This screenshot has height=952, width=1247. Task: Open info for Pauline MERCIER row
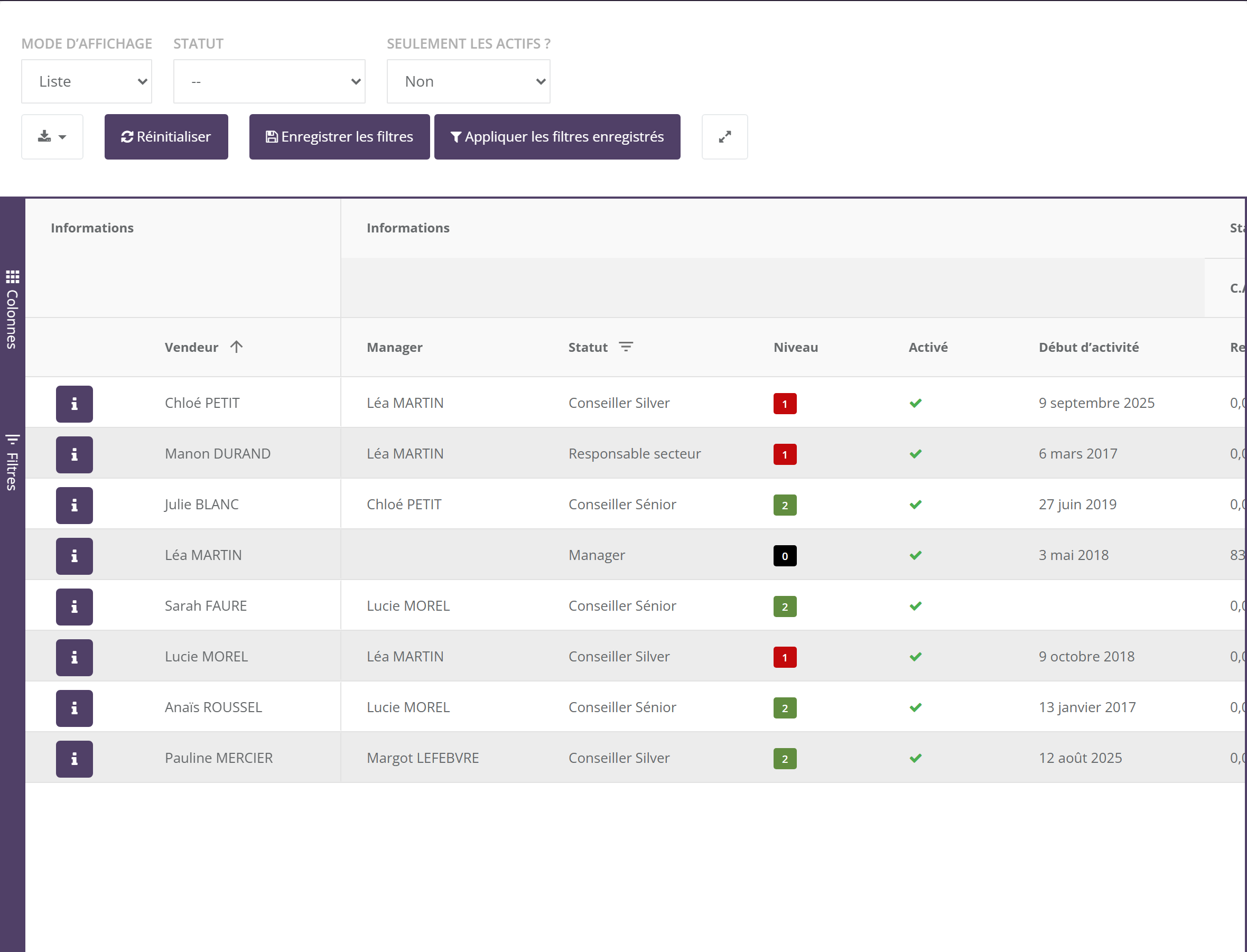pos(75,759)
